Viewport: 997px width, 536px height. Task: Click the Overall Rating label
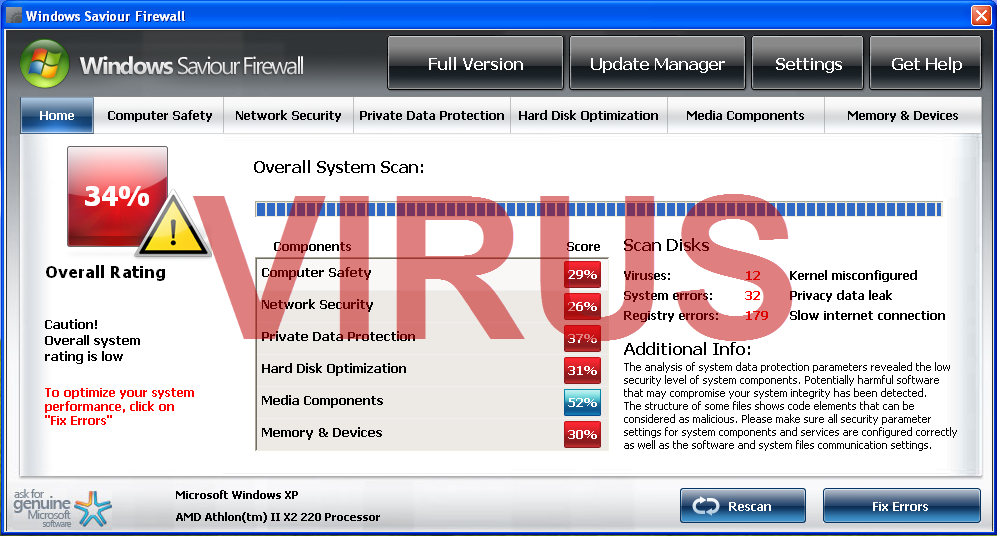coord(106,272)
